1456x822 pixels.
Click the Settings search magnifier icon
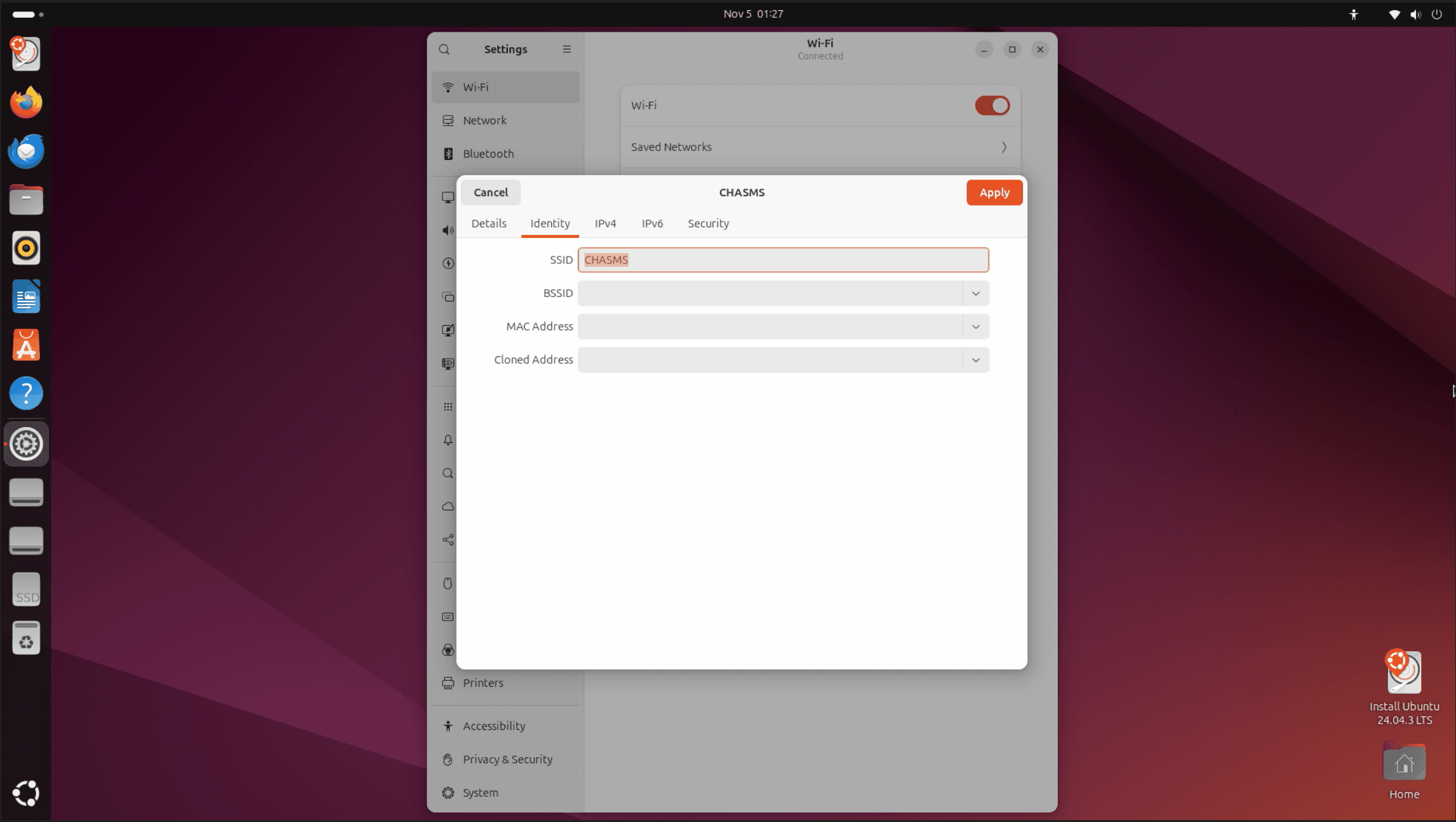click(444, 50)
